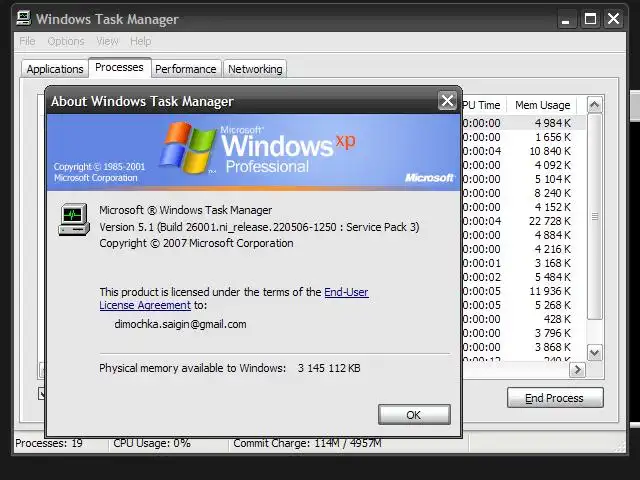Screen dimensions: 640x480
Task: Select the 5 484 K memory value
Action: [553, 277]
